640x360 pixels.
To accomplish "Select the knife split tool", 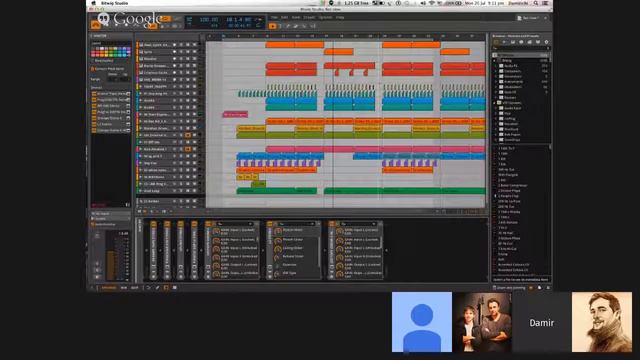I will tap(304, 26).
